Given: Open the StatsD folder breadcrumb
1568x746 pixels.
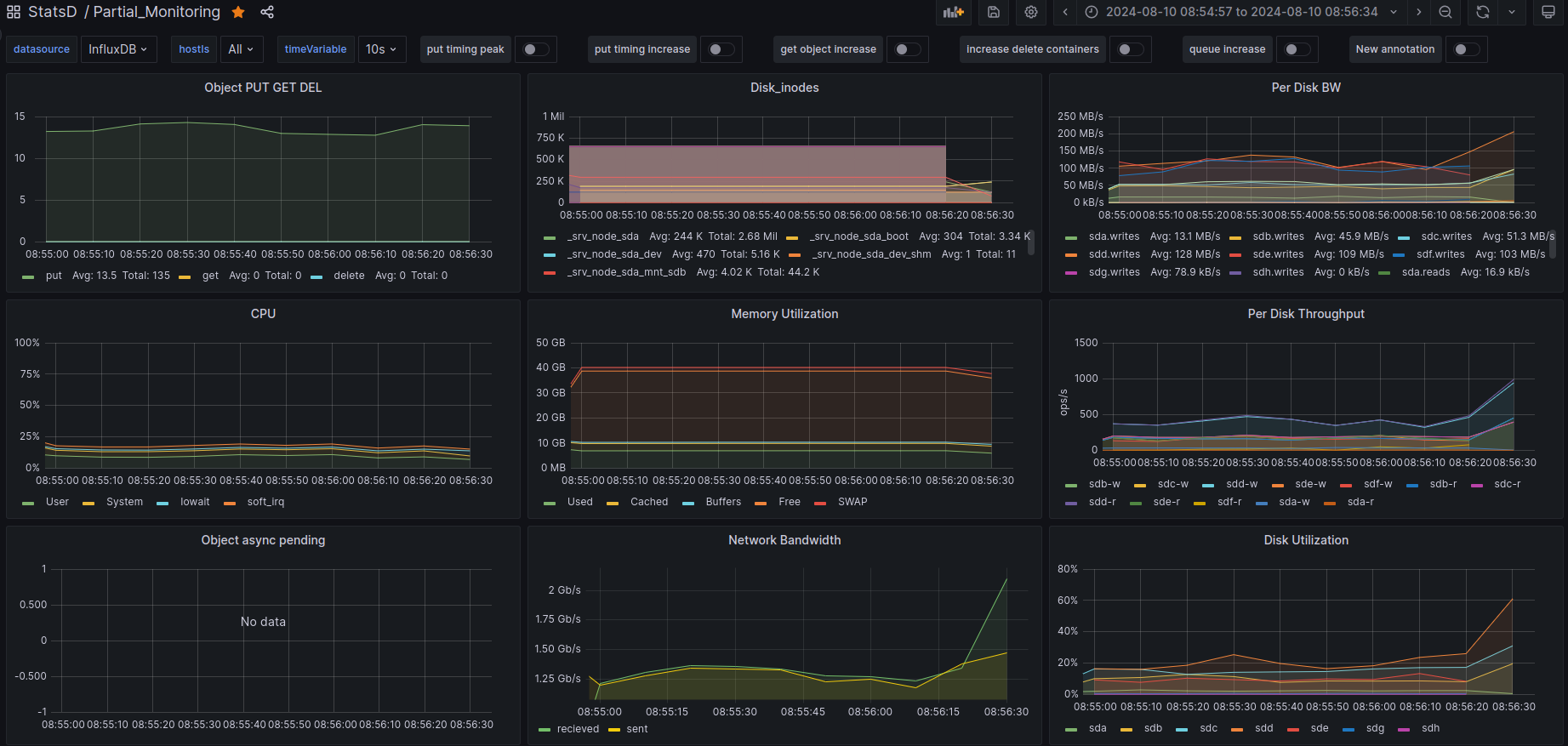Looking at the screenshot, I should 52,12.
